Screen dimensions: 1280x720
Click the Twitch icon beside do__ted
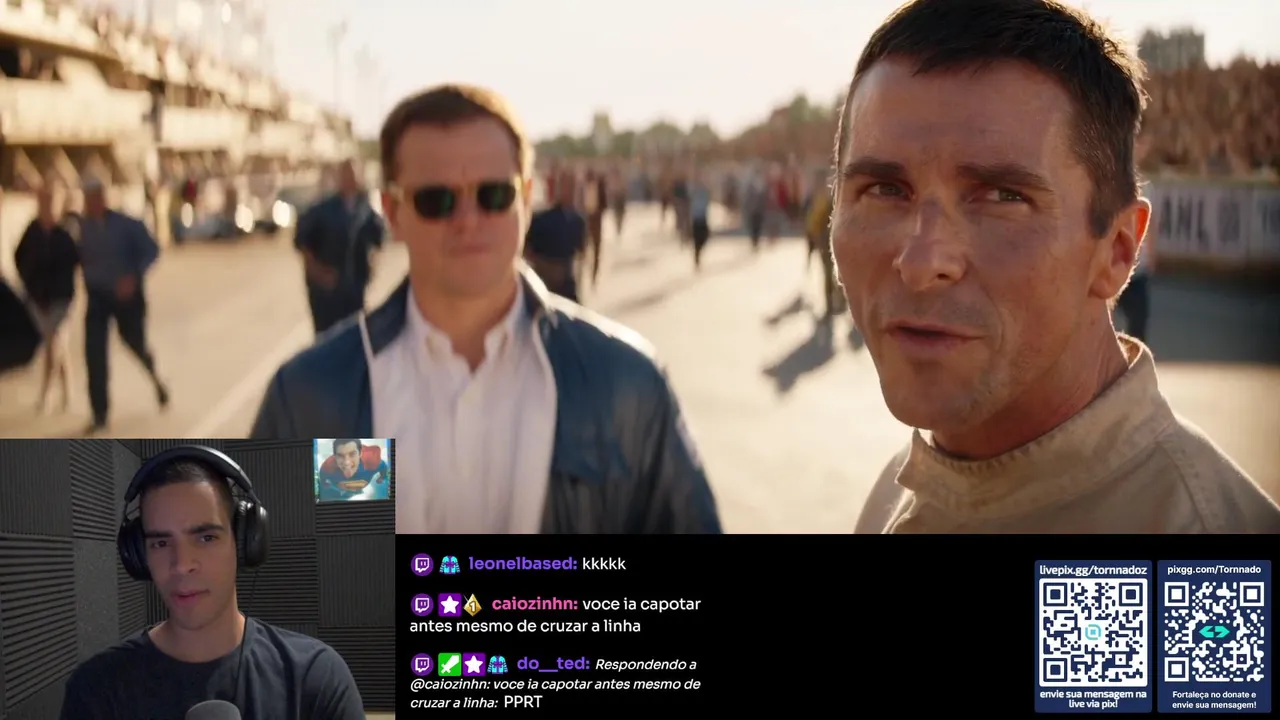tap(422, 664)
